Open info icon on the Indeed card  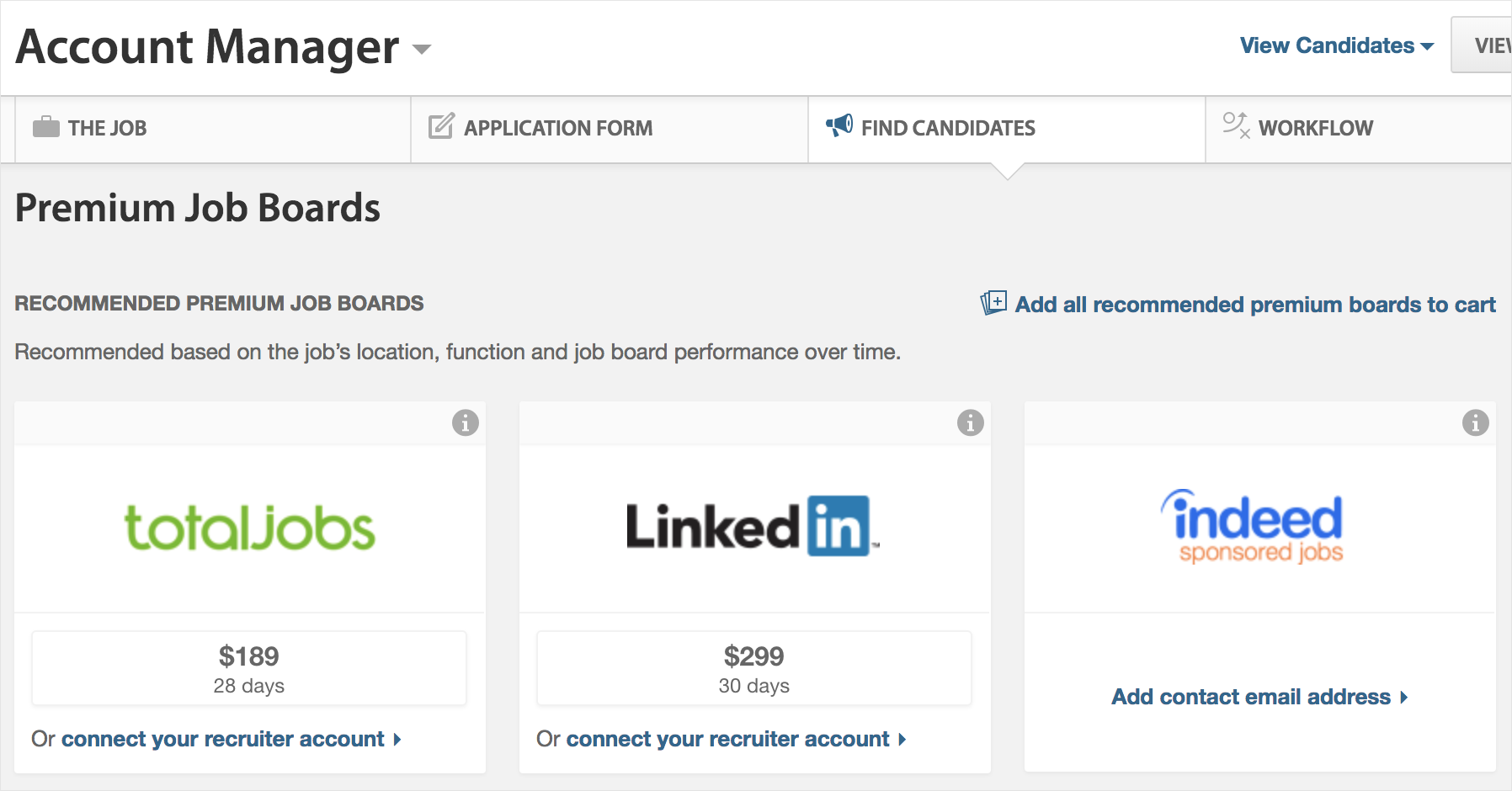1476,422
